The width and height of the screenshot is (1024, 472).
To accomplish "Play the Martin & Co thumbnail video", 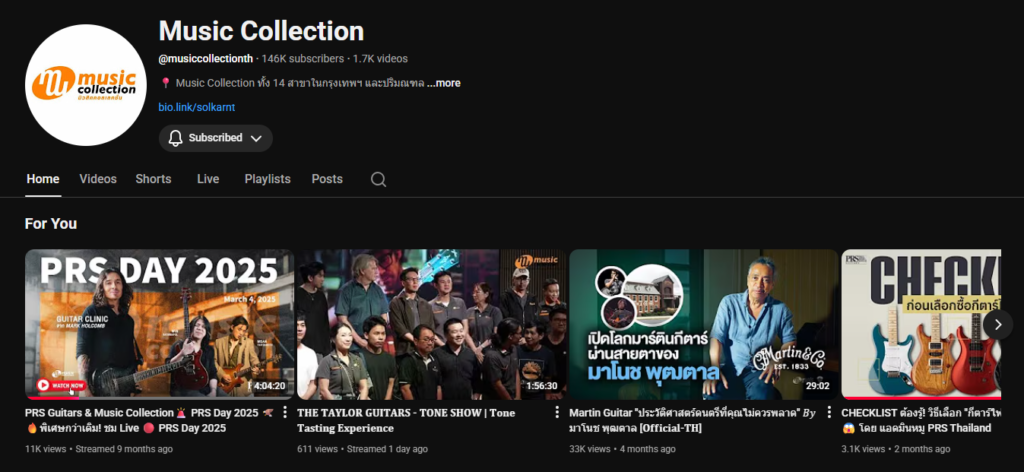I will [x=703, y=324].
